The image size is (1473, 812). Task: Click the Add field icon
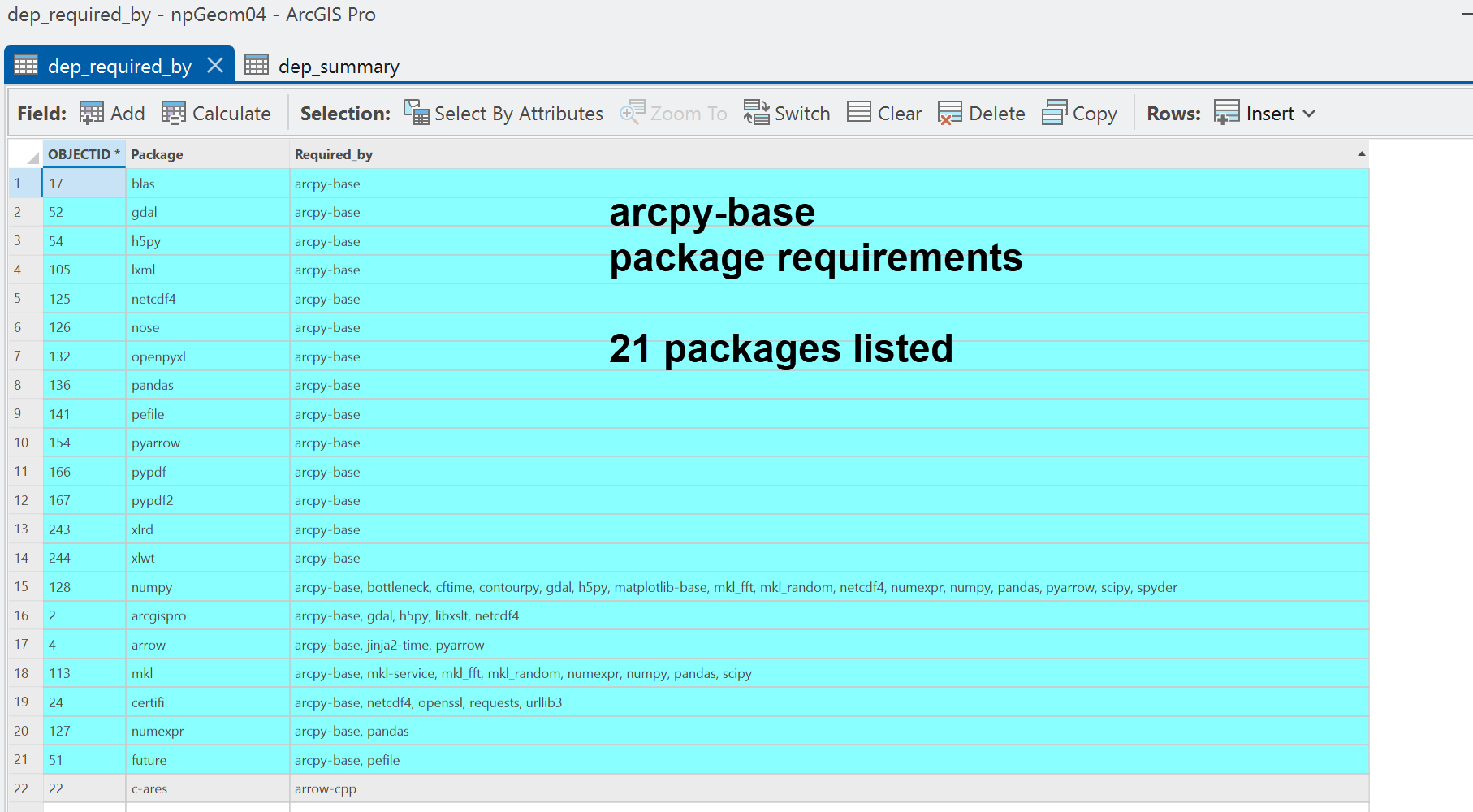[91, 113]
